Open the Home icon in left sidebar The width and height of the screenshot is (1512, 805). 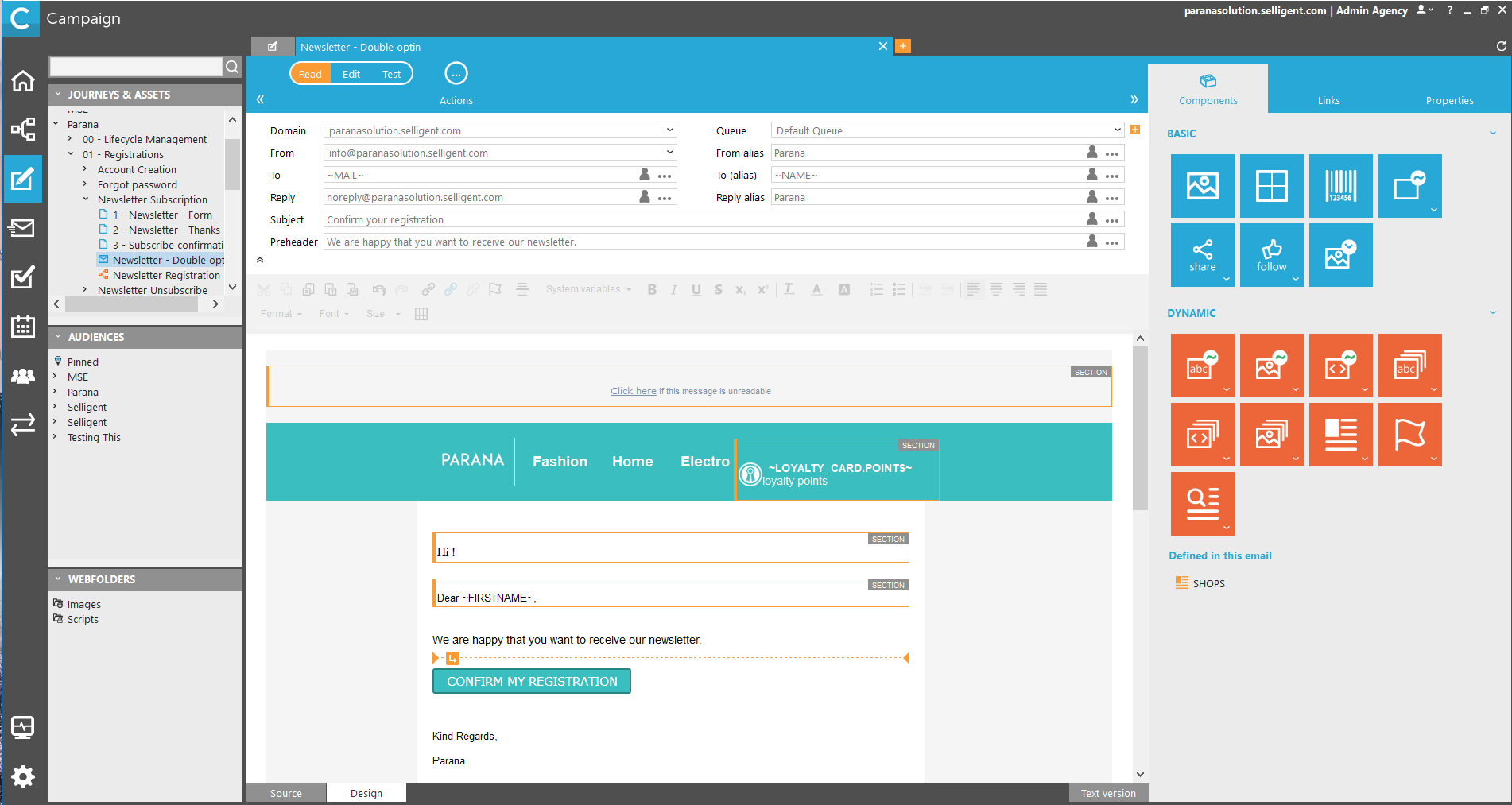click(23, 80)
